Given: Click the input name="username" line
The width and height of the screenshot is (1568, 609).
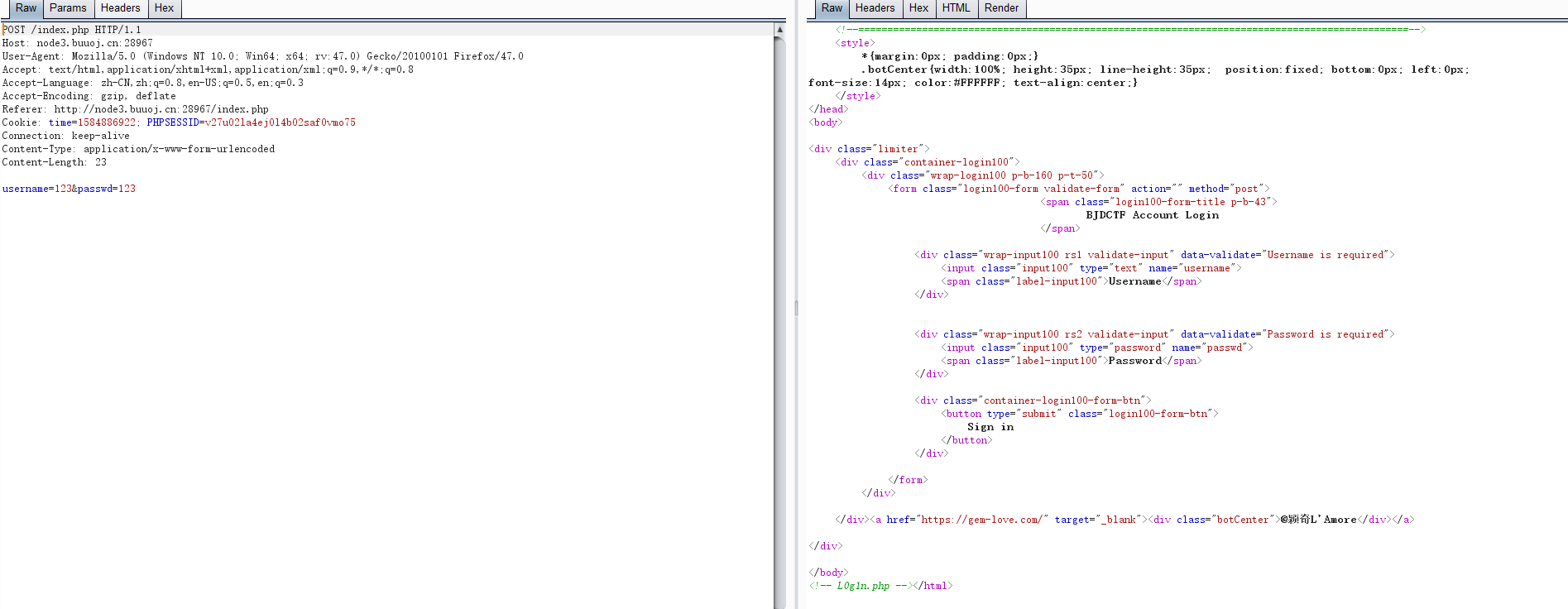Looking at the screenshot, I should click(x=1091, y=268).
